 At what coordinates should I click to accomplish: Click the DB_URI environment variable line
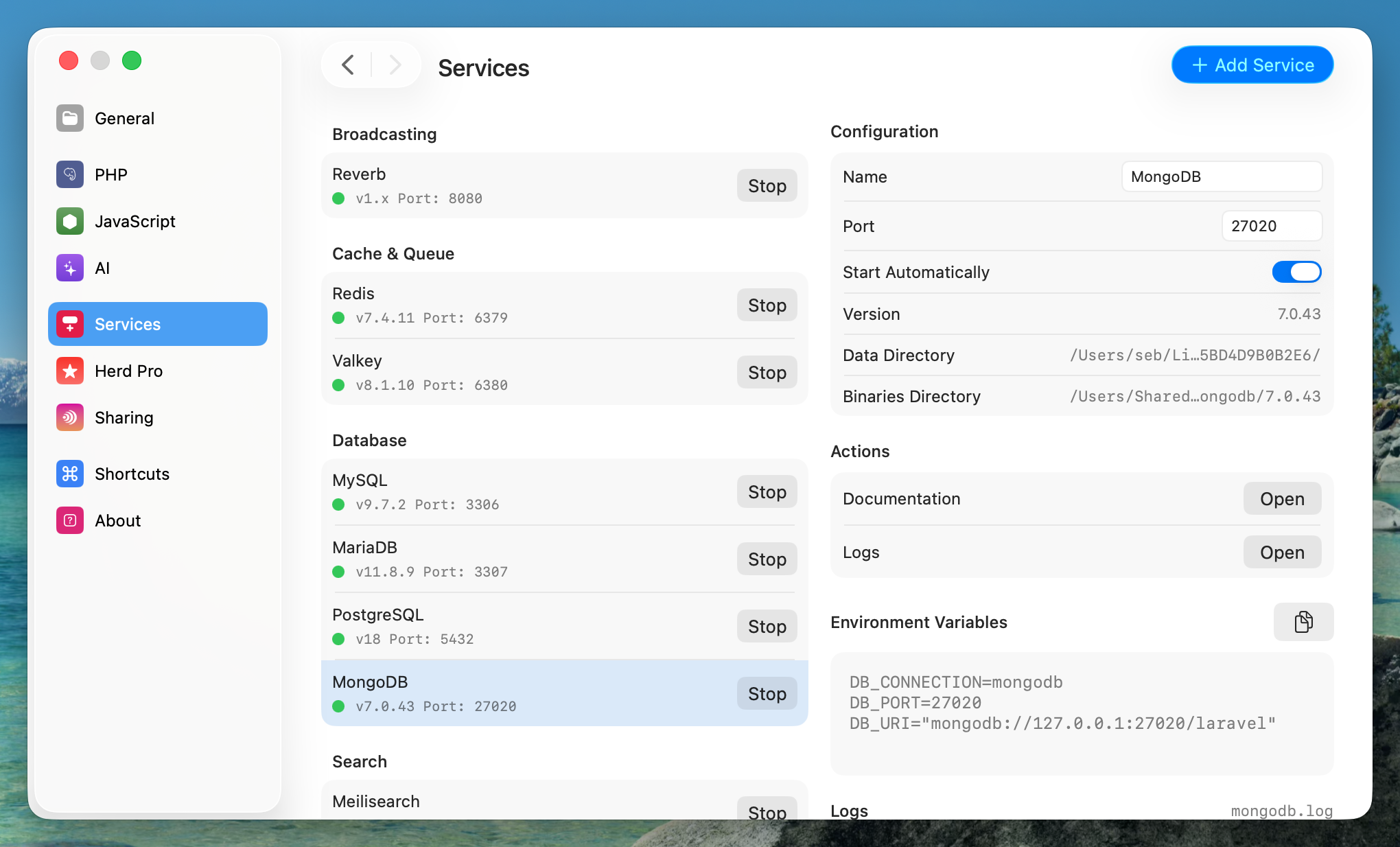[x=1062, y=723]
